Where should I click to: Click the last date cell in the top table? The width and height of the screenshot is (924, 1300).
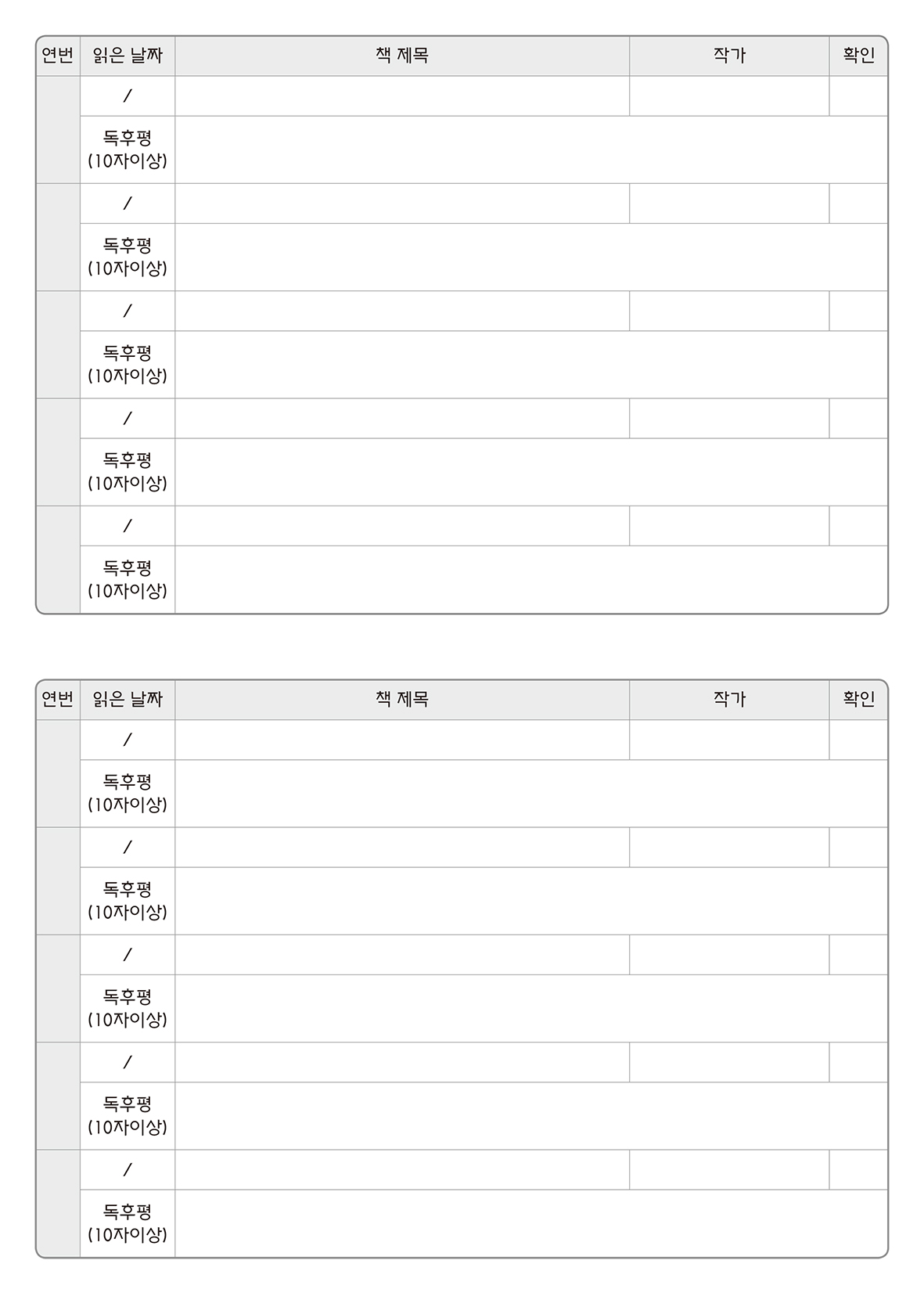128,526
